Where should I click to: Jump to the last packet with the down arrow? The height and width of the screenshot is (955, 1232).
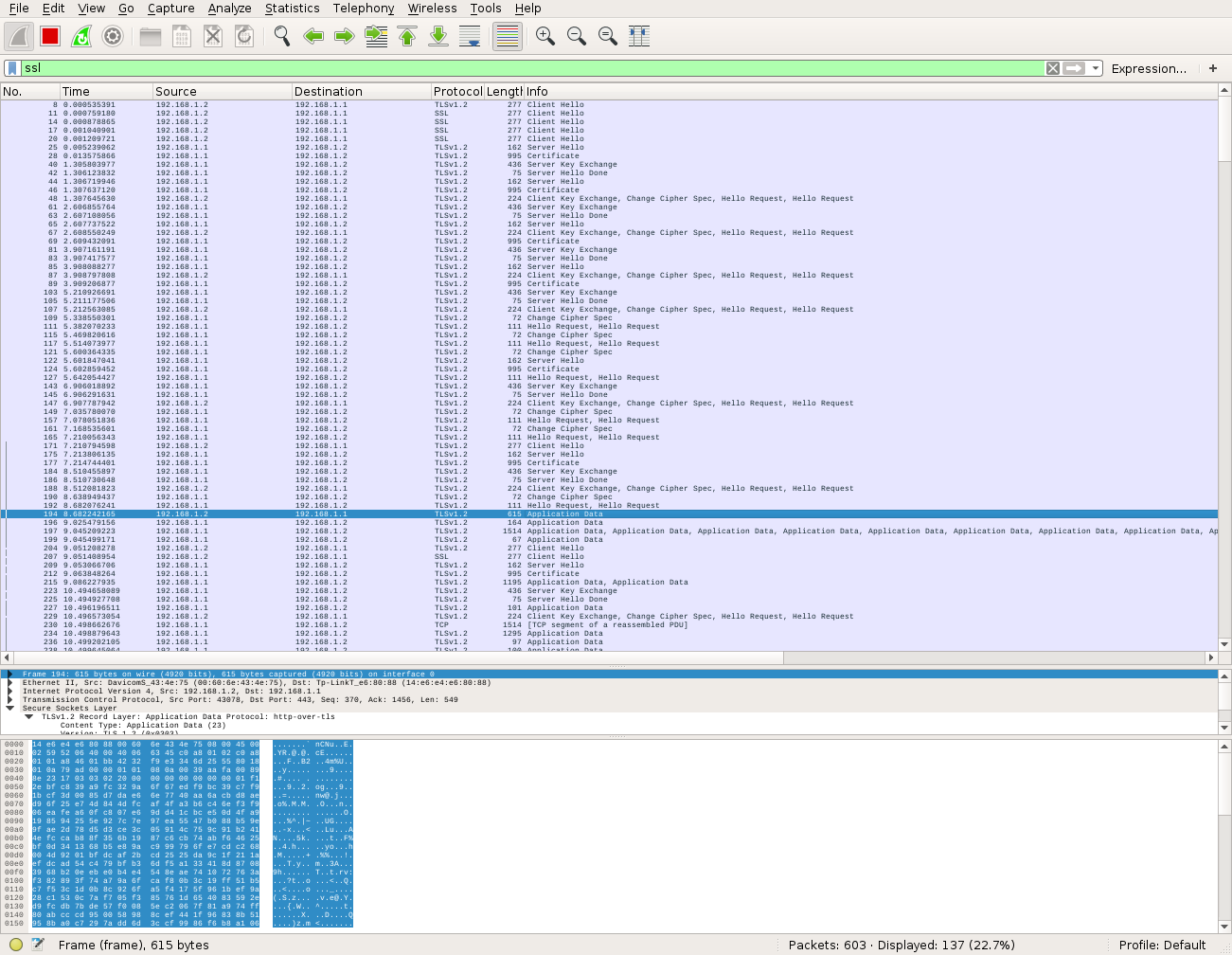point(438,36)
